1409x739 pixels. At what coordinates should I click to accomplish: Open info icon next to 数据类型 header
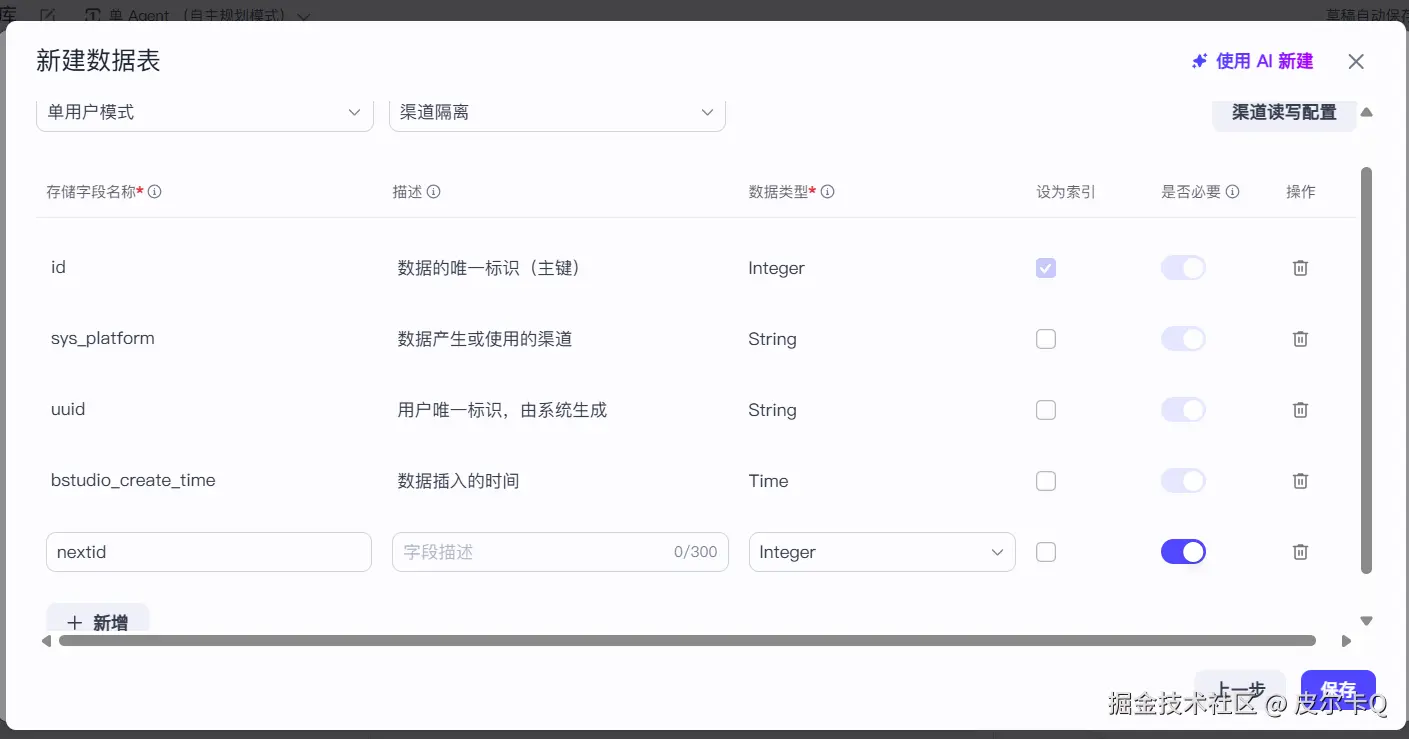click(x=828, y=192)
